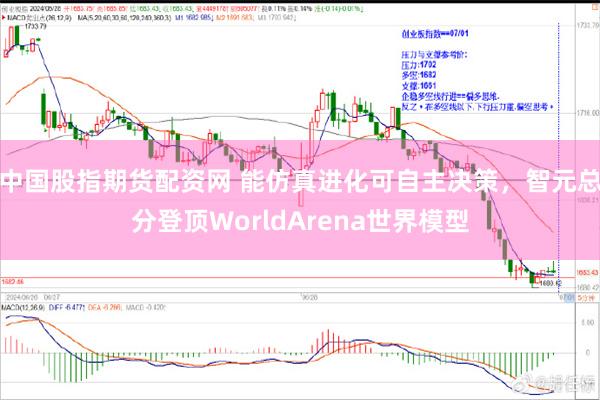Click the DIFF -6.477 value
The height and width of the screenshot is (400, 600).
[x=67, y=307]
